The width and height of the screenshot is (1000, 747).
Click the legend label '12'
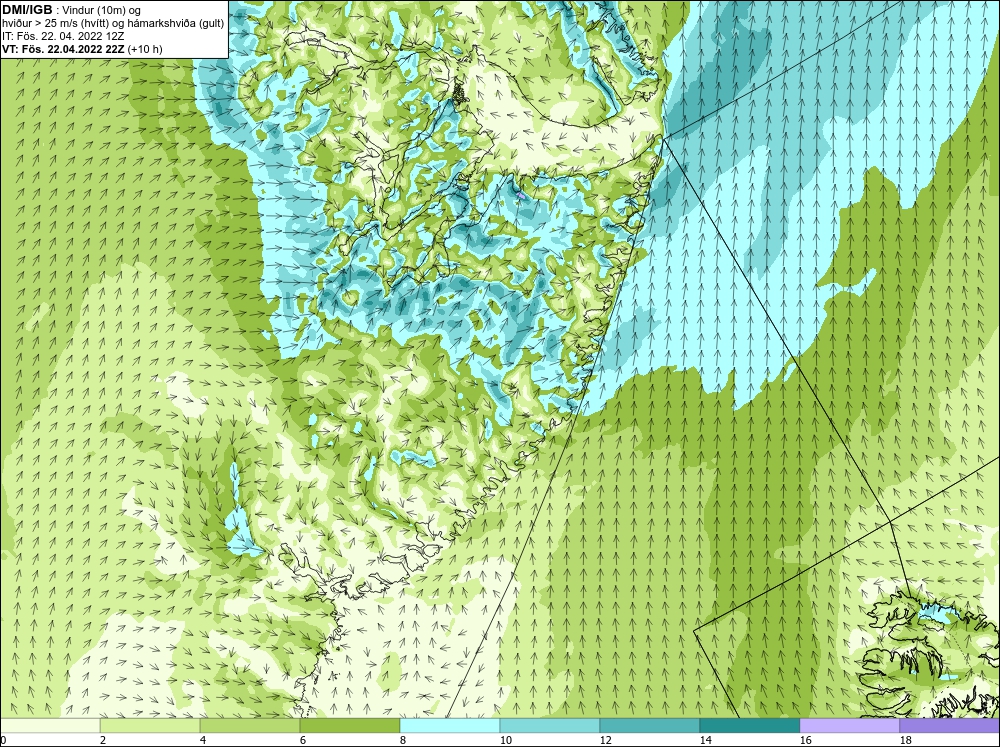[606, 740]
